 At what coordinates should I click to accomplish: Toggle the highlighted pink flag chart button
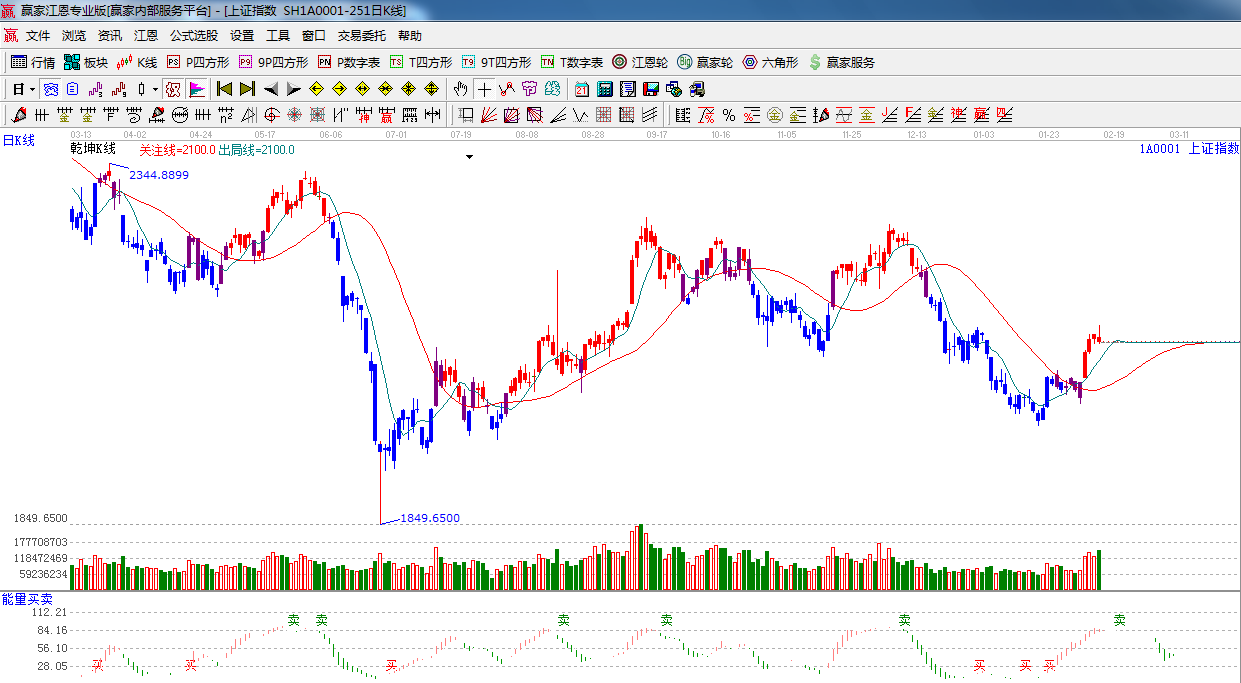[197, 89]
